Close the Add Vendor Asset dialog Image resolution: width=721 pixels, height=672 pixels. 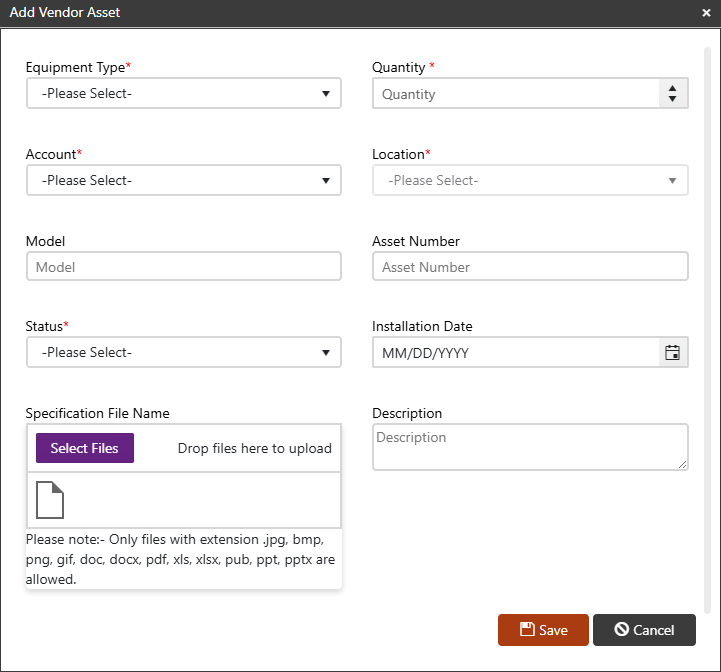click(706, 13)
